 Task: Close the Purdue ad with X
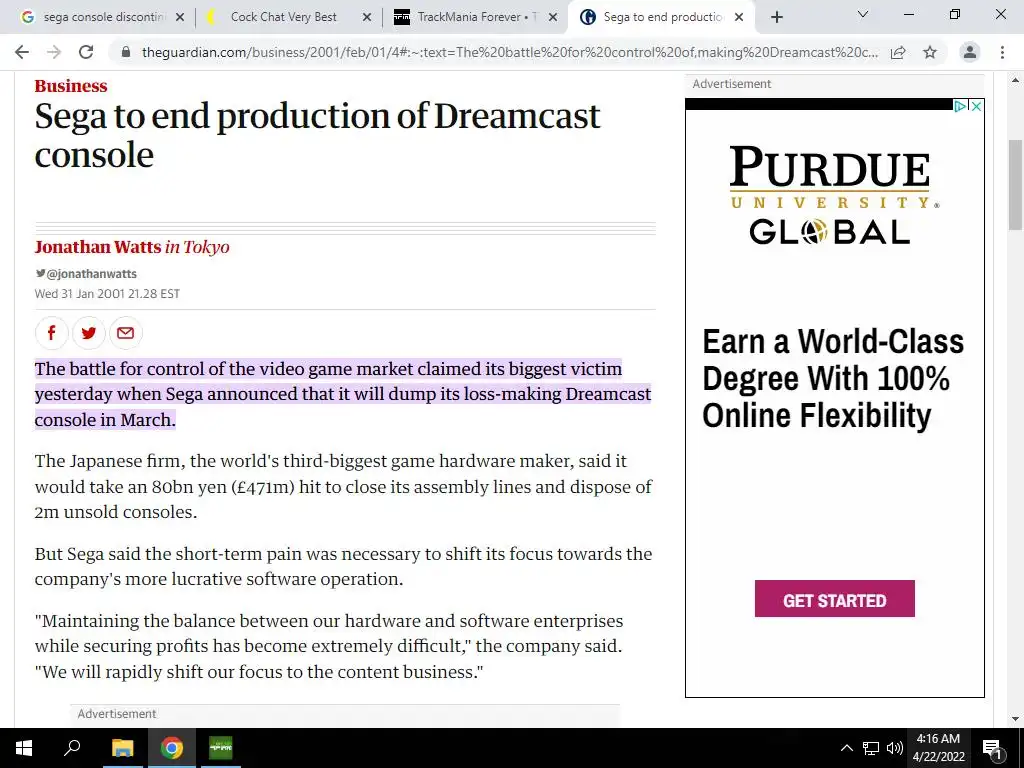(x=977, y=106)
